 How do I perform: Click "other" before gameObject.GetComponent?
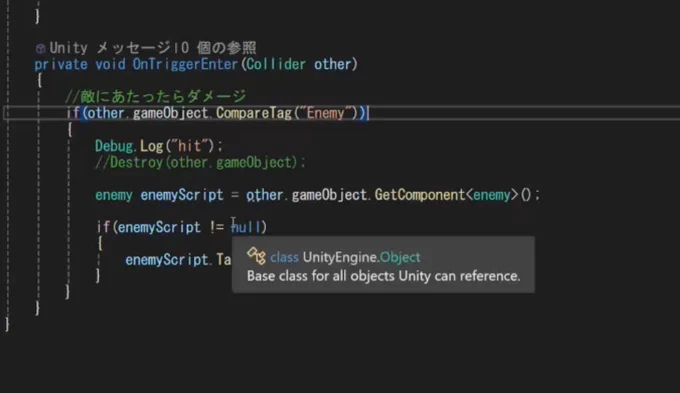[265, 195]
